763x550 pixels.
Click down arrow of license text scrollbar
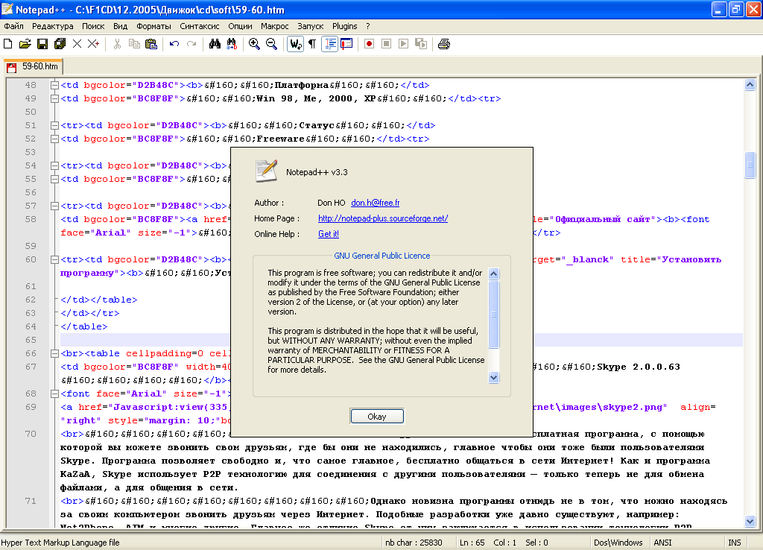pos(493,377)
